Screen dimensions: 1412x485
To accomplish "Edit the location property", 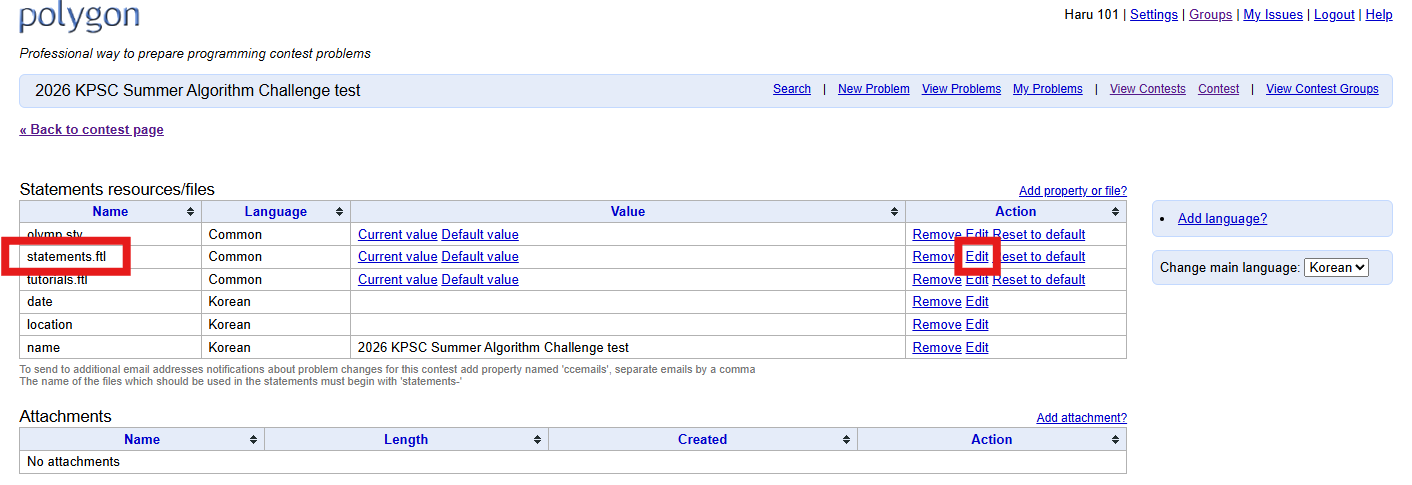I will click(x=977, y=325).
